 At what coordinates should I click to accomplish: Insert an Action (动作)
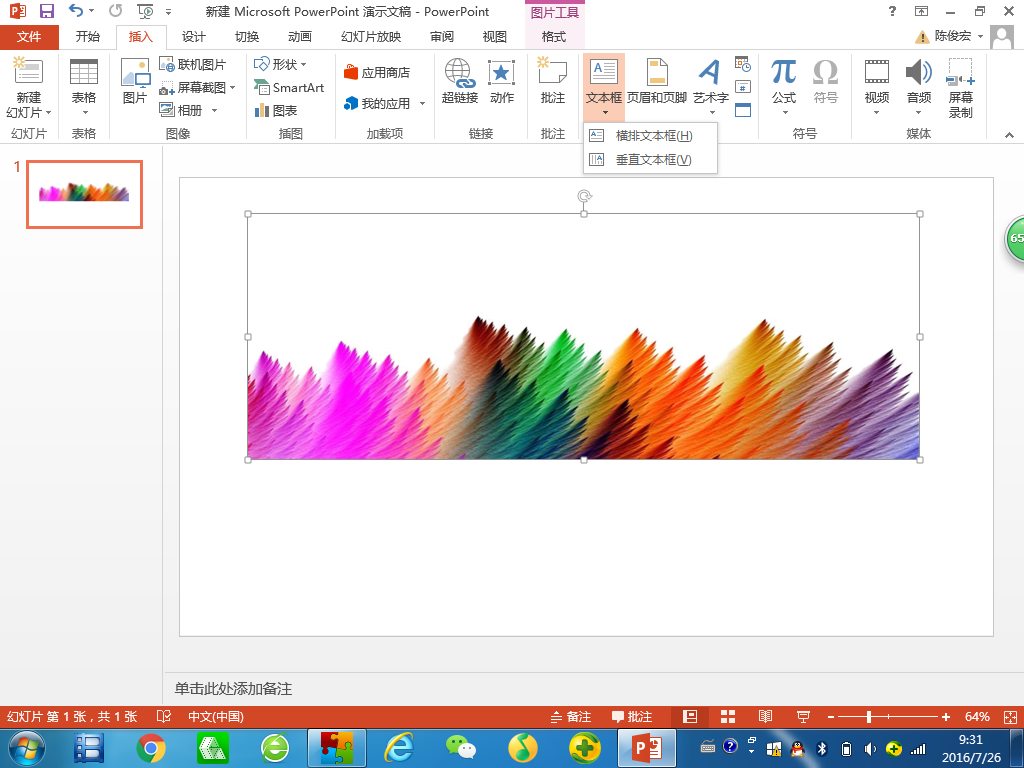(x=502, y=81)
